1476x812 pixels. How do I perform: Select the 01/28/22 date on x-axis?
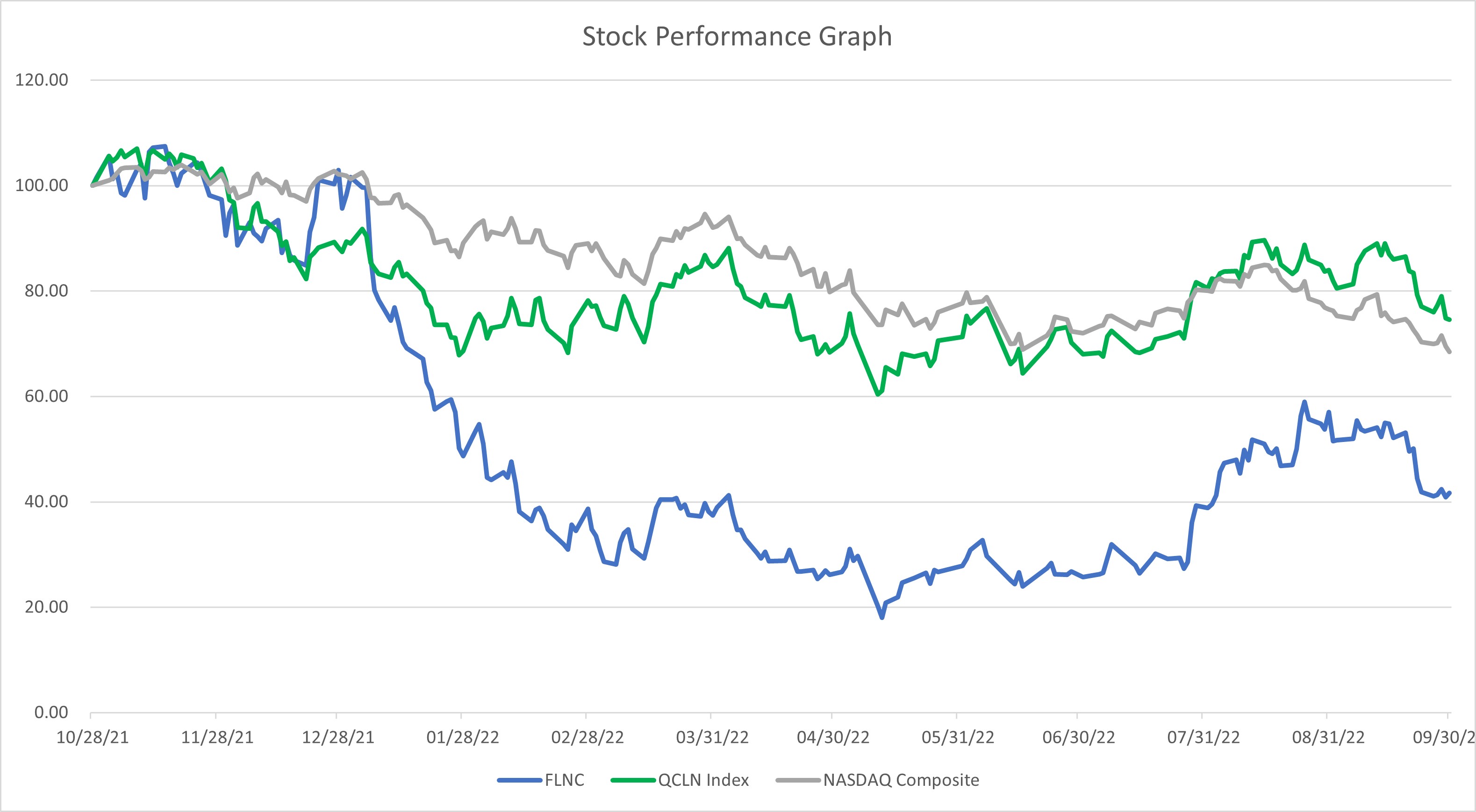(x=462, y=738)
